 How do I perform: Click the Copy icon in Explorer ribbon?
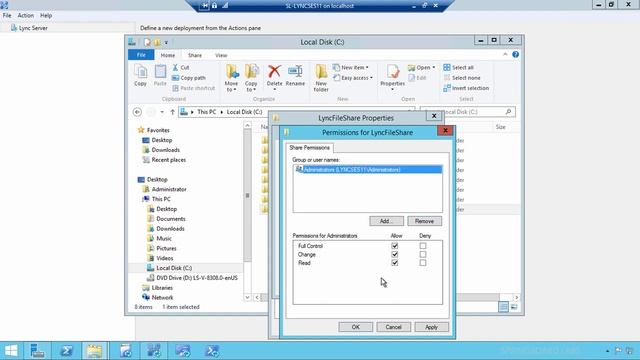[x=140, y=75]
